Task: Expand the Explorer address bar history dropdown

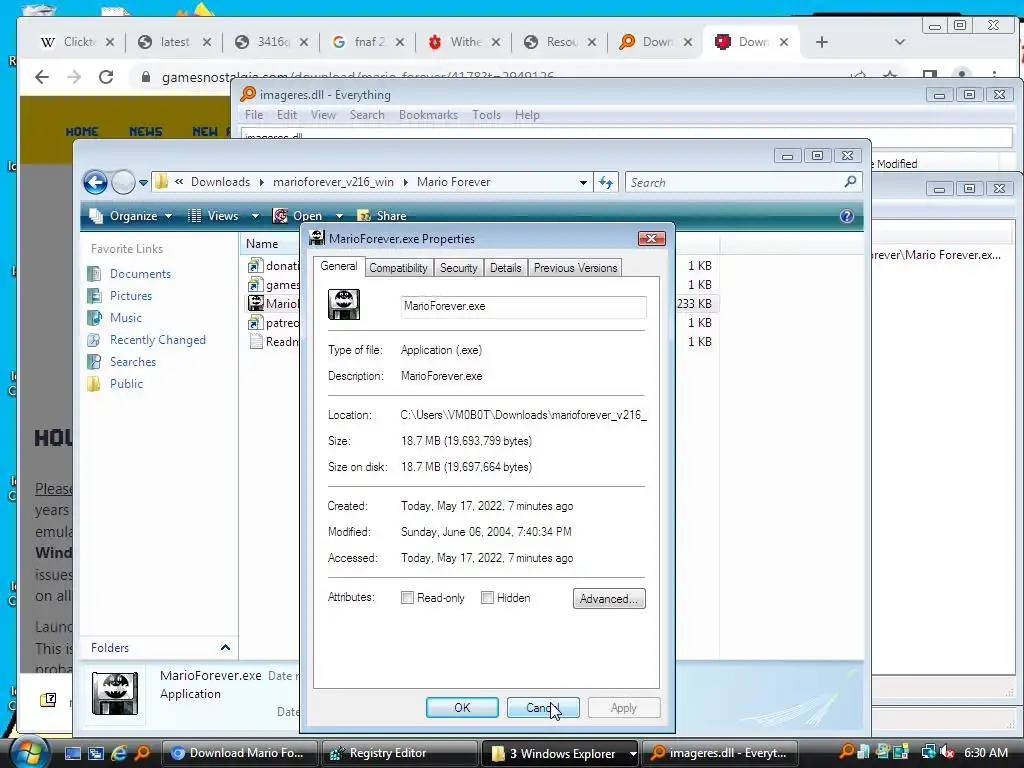Action: tap(583, 183)
